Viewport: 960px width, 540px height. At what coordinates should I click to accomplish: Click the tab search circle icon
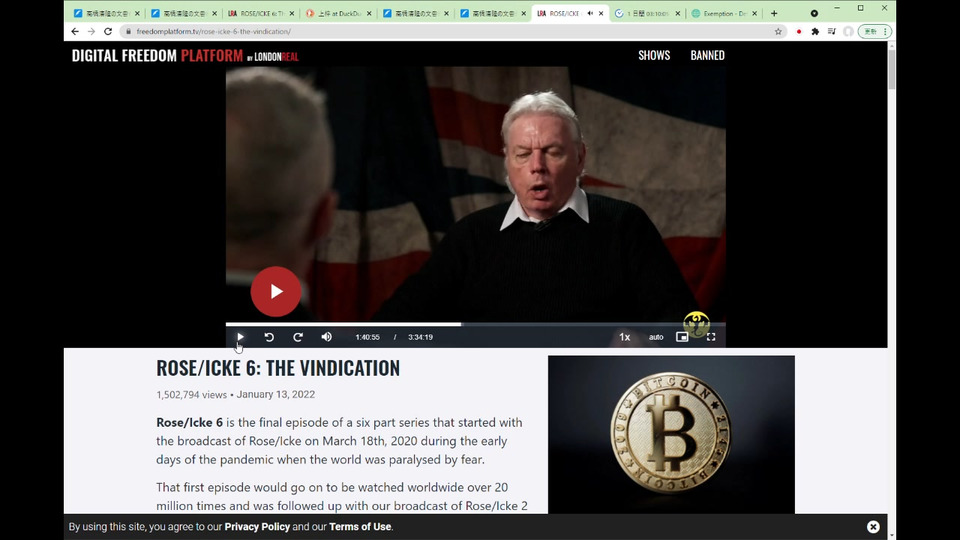814,13
